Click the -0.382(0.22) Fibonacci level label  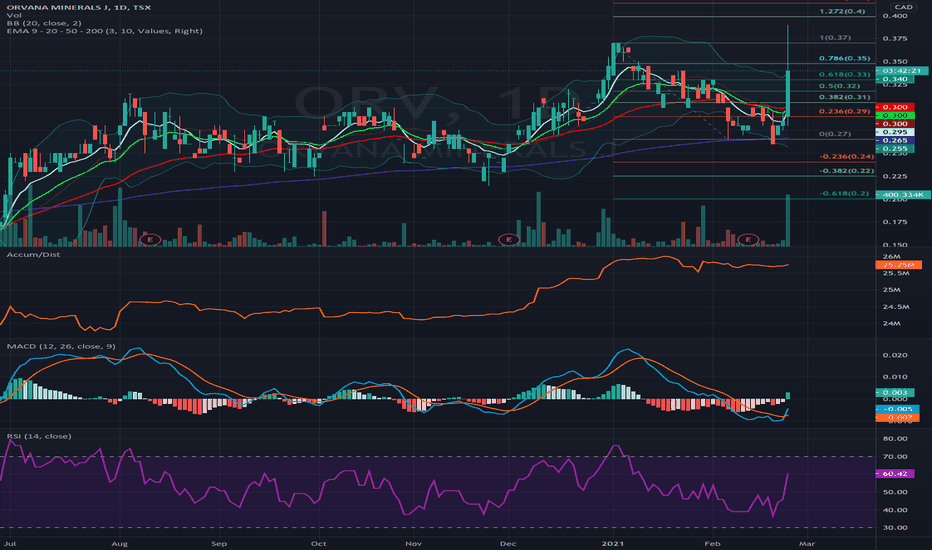point(847,171)
